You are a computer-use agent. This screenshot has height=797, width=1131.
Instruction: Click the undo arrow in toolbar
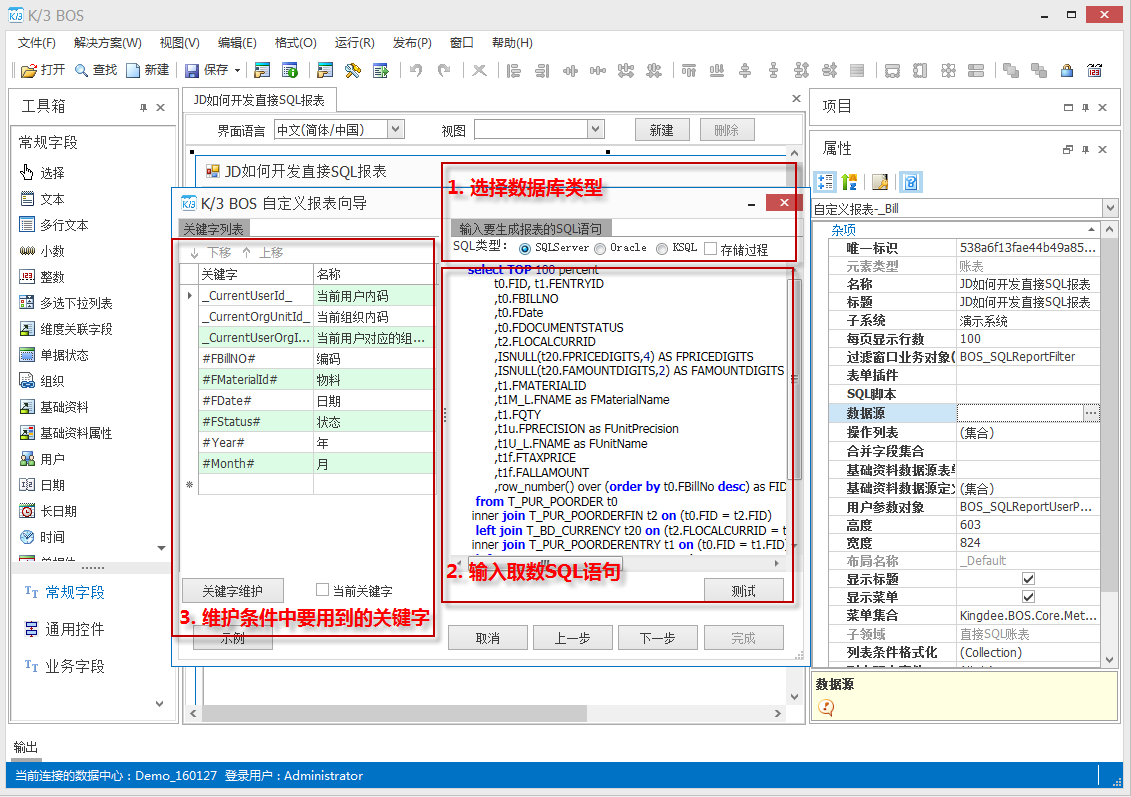(416, 70)
